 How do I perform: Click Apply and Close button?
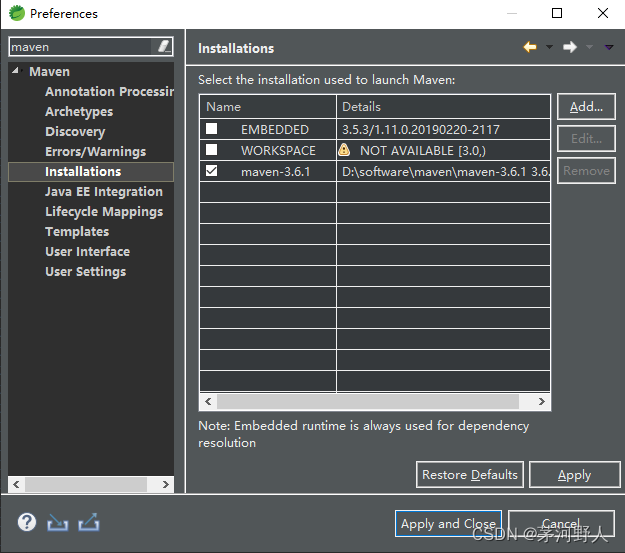(448, 523)
